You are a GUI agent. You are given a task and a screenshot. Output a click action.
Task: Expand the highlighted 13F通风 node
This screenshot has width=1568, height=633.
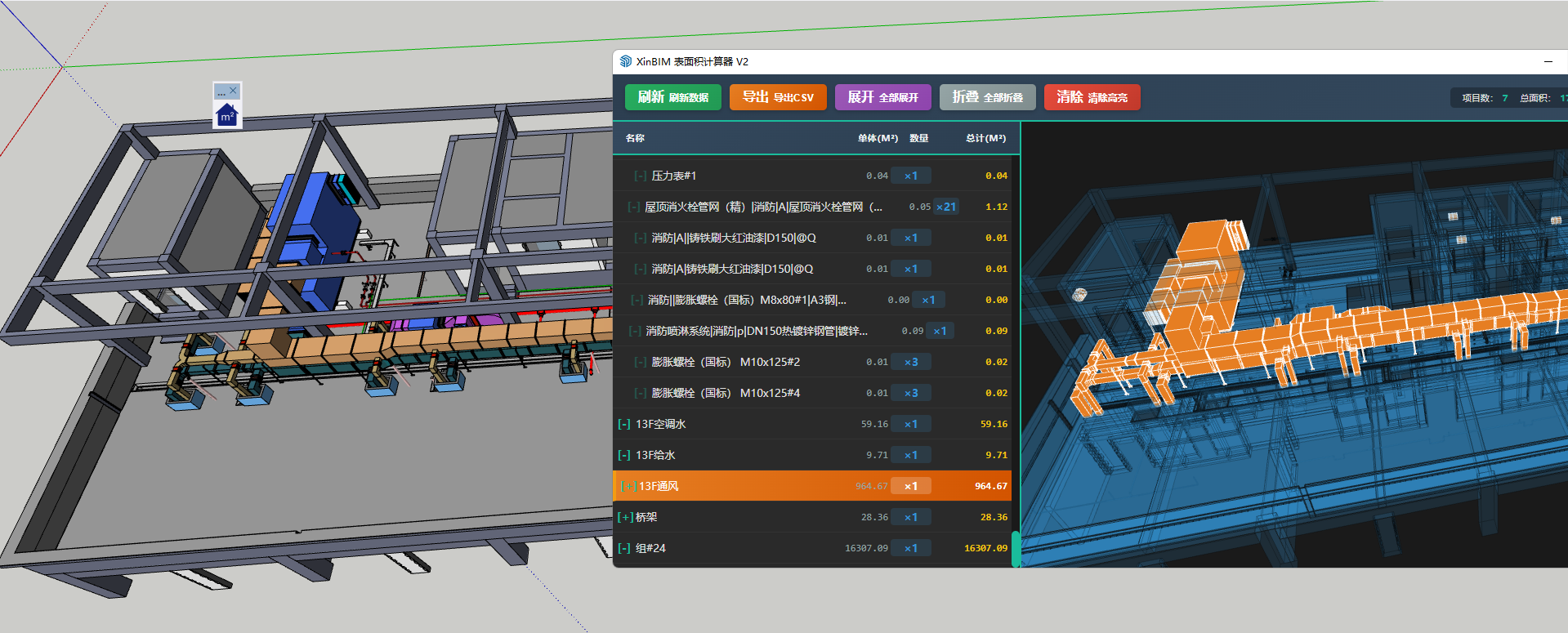click(x=628, y=486)
